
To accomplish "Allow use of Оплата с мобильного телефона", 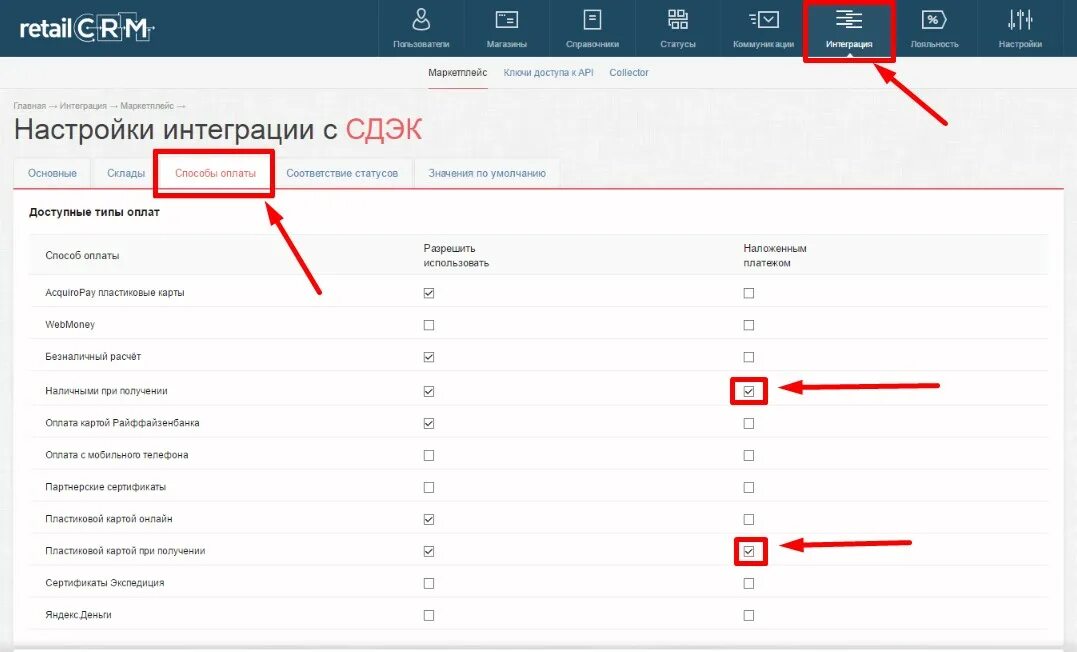I will 429,456.
